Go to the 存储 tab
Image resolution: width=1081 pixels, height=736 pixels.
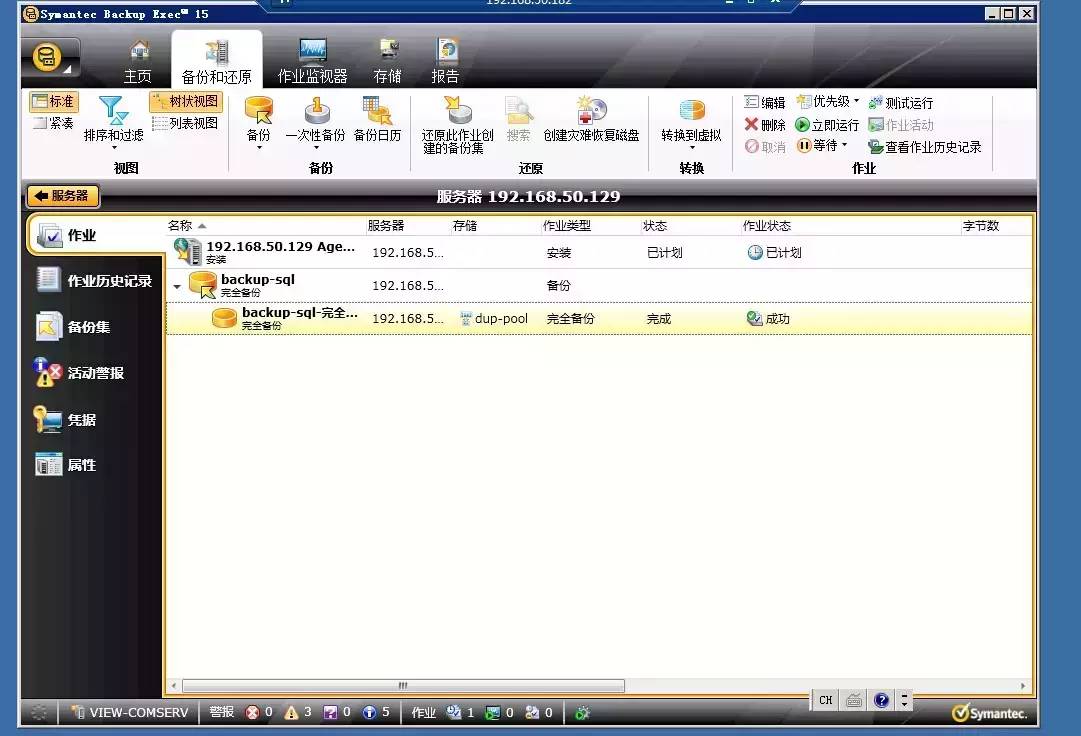(387, 62)
